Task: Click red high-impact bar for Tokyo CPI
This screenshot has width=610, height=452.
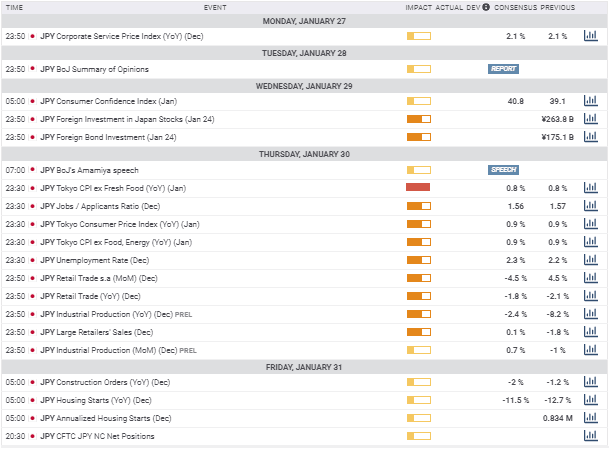Action: [x=418, y=188]
